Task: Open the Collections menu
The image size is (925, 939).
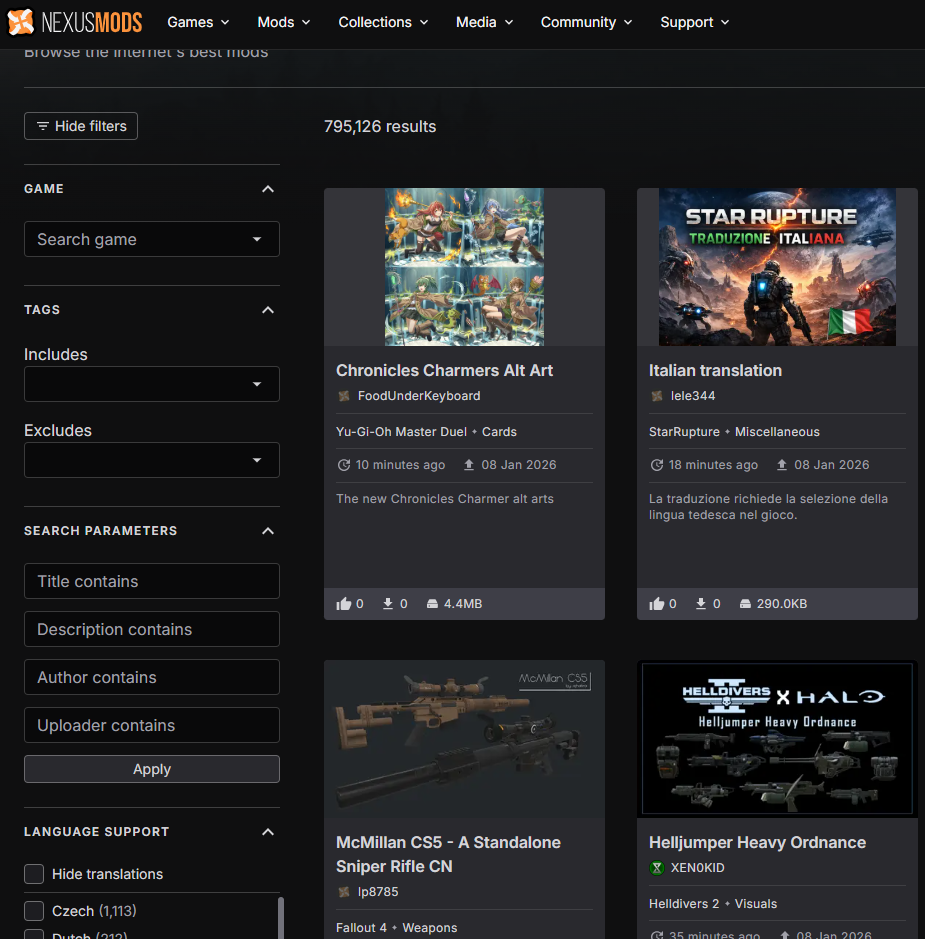Action: coord(383,22)
